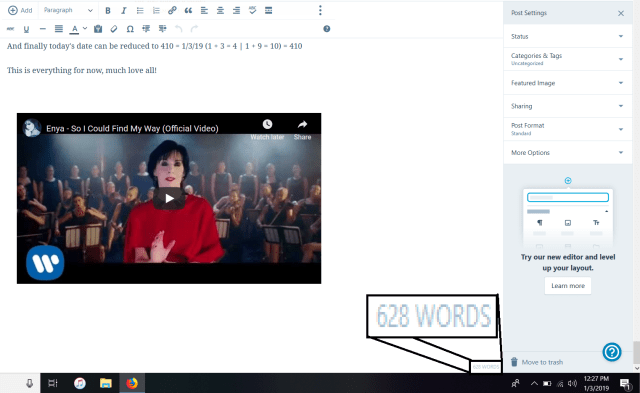Image resolution: width=640 pixels, height=393 pixels.
Task: Click the taskbar microphone icon
Action: [29, 383]
